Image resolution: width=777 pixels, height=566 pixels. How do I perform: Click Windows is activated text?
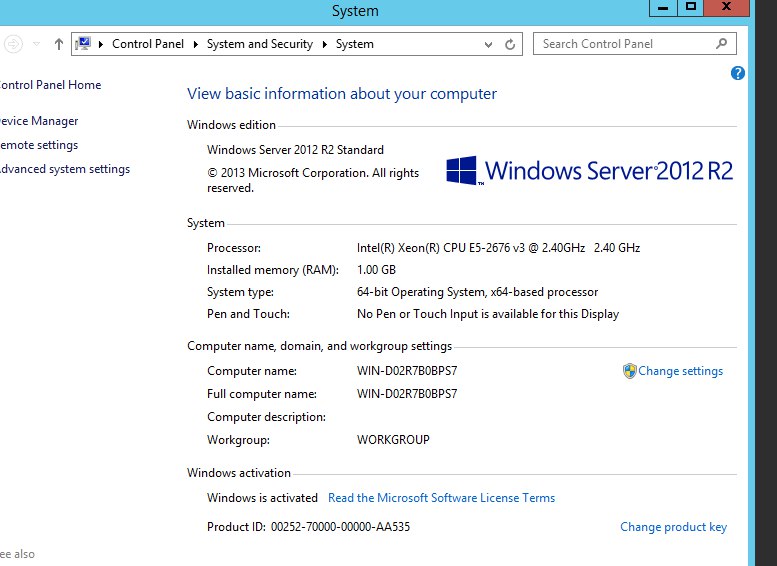click(x=262, y=498)
